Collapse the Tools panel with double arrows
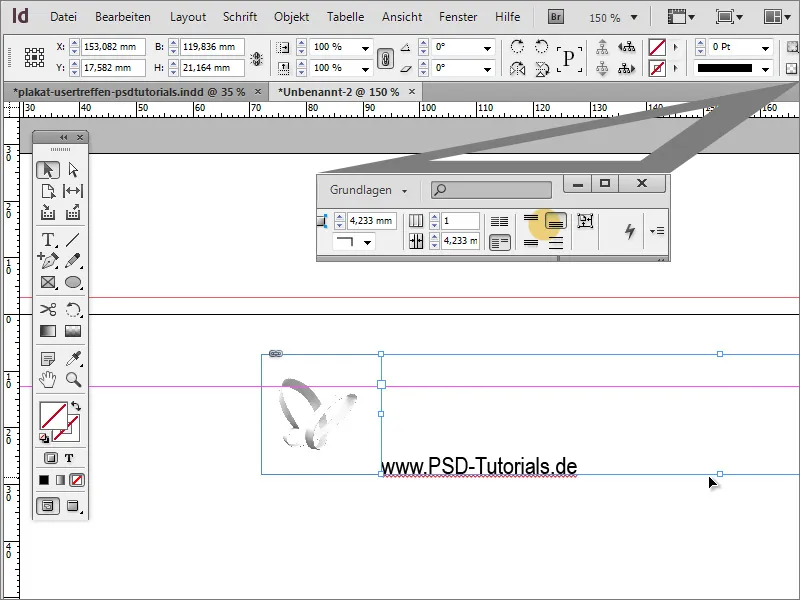Image resolution: width=800 pixels, height=600 pixels. tap(66, 136)
